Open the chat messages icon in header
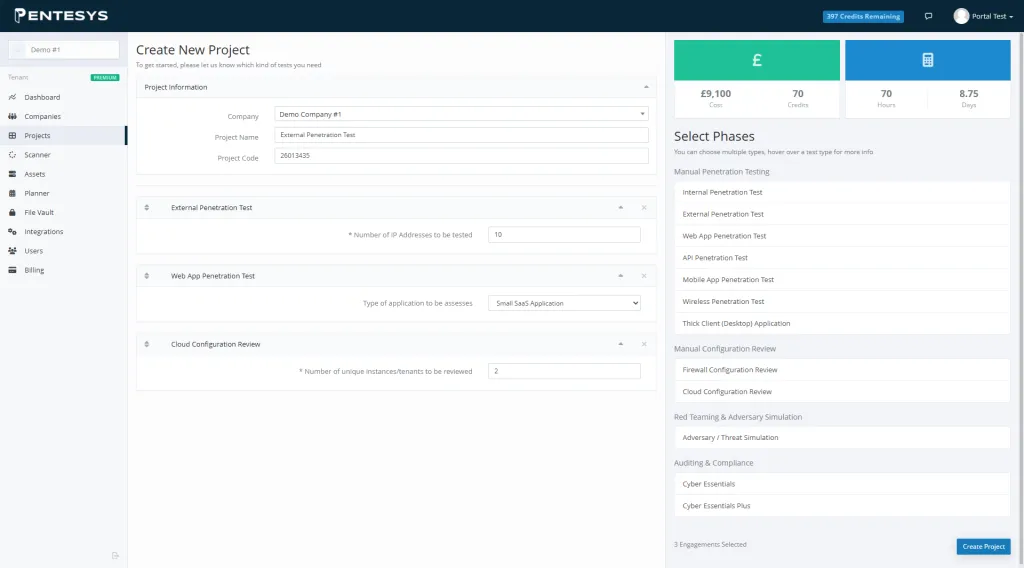This screenshot has height=568, width=1024. point(929,16)
